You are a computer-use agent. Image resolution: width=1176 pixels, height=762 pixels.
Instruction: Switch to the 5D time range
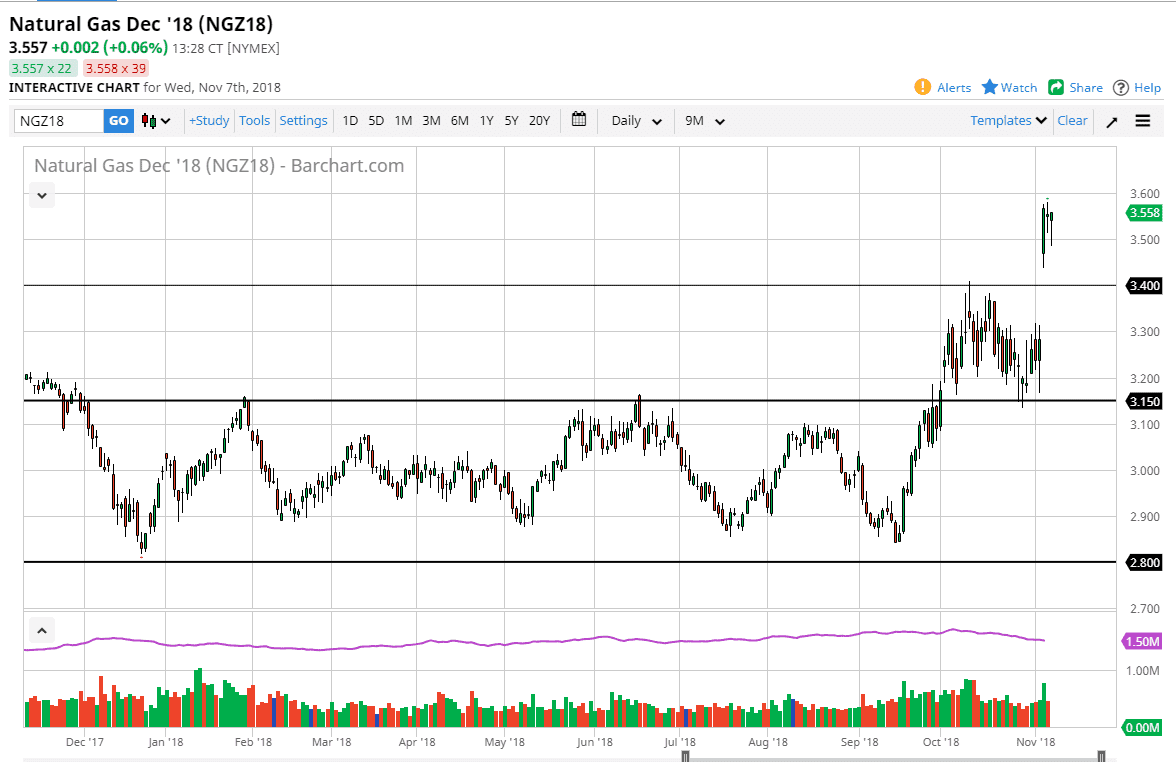pyautogui.click(x=376, y=121)
